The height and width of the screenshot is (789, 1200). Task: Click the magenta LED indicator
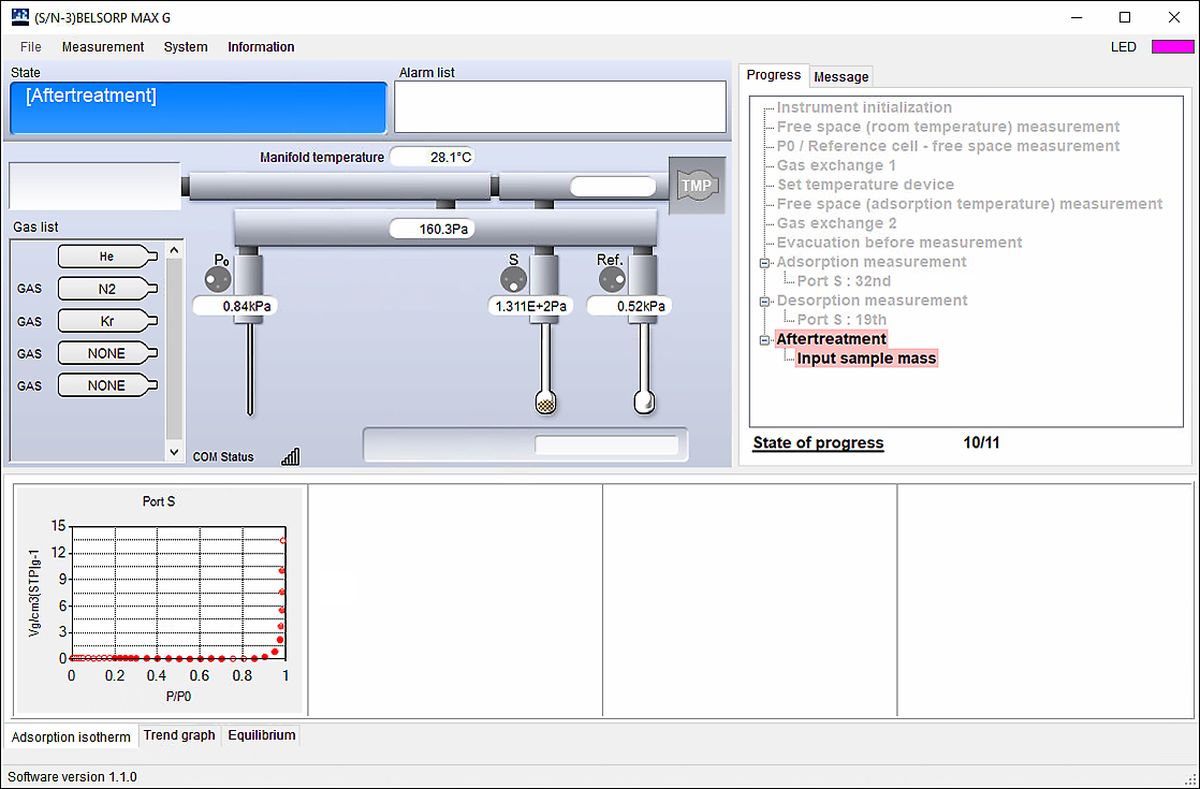tap(1172, 47)
